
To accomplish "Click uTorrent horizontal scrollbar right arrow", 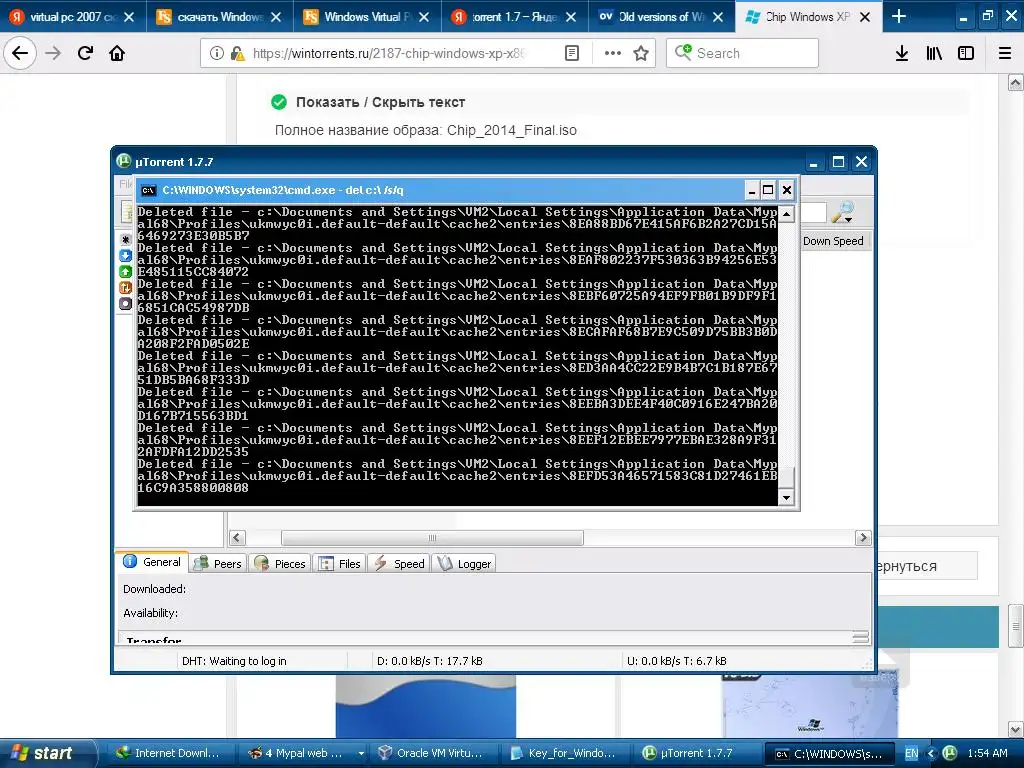I will pos(863,537).
